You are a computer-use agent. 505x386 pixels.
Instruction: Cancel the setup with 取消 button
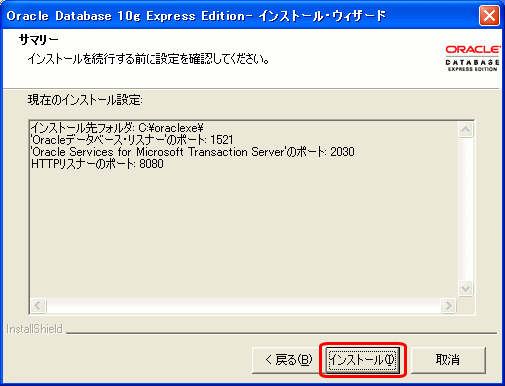click(448, 360)
